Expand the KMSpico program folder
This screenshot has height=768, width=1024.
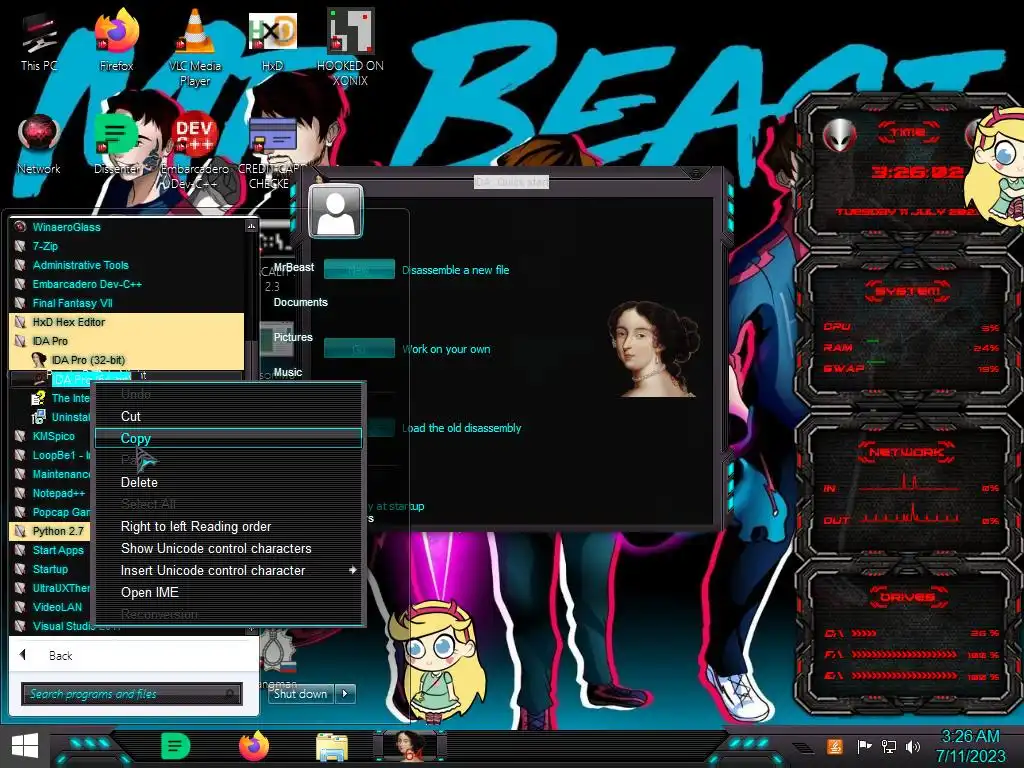53,436
